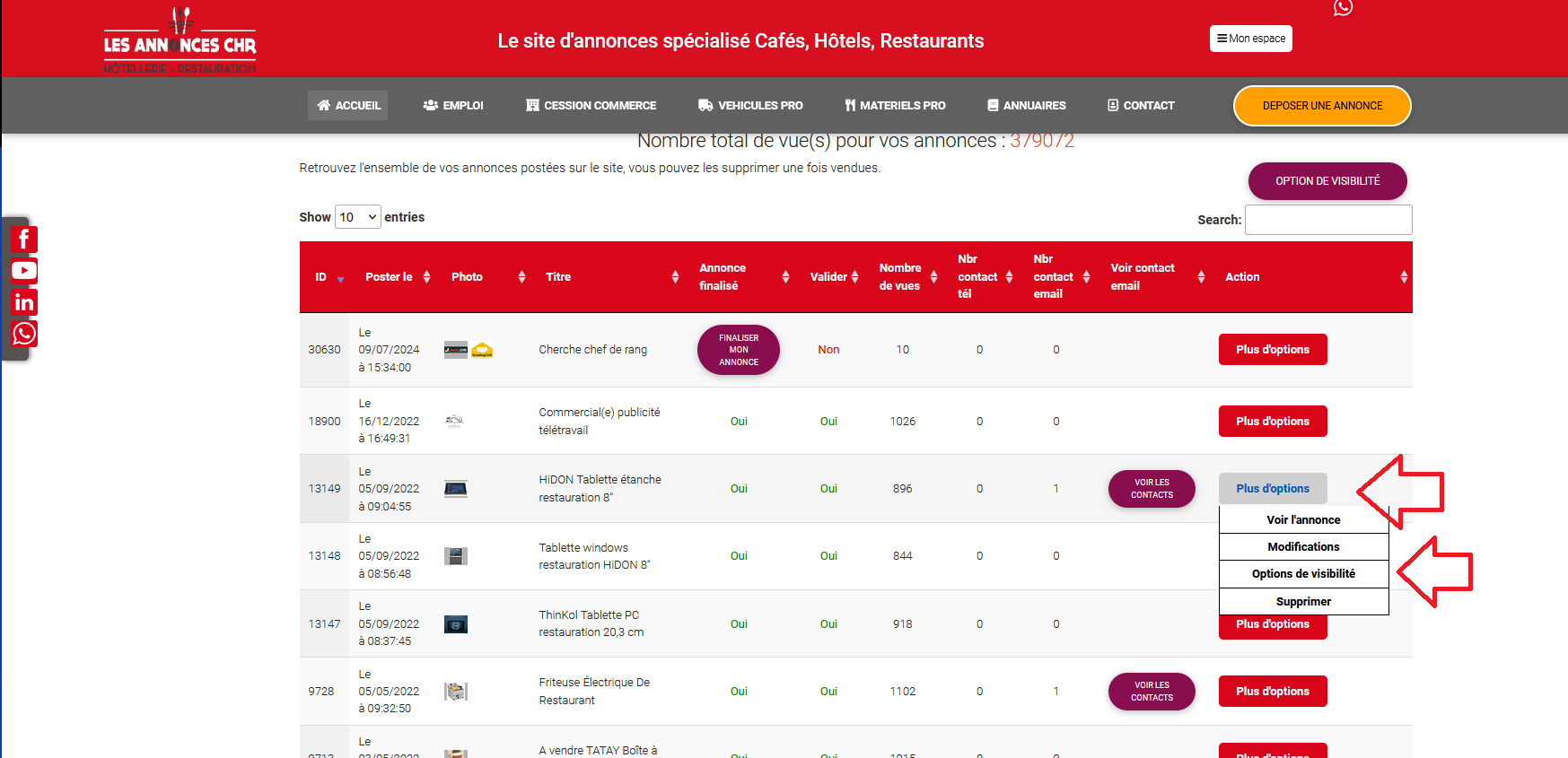Viewport: 1568px width, 758px height.
Task: Go to ACCUEIL in navigation bar
Action: point(348,106)
